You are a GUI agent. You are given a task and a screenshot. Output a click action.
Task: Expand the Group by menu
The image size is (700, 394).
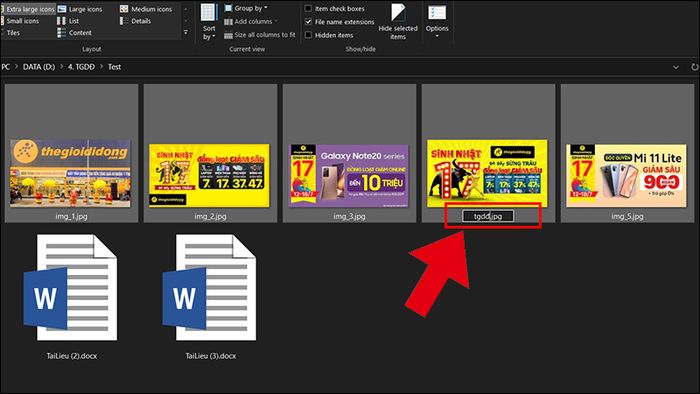(x=246, y=8)
